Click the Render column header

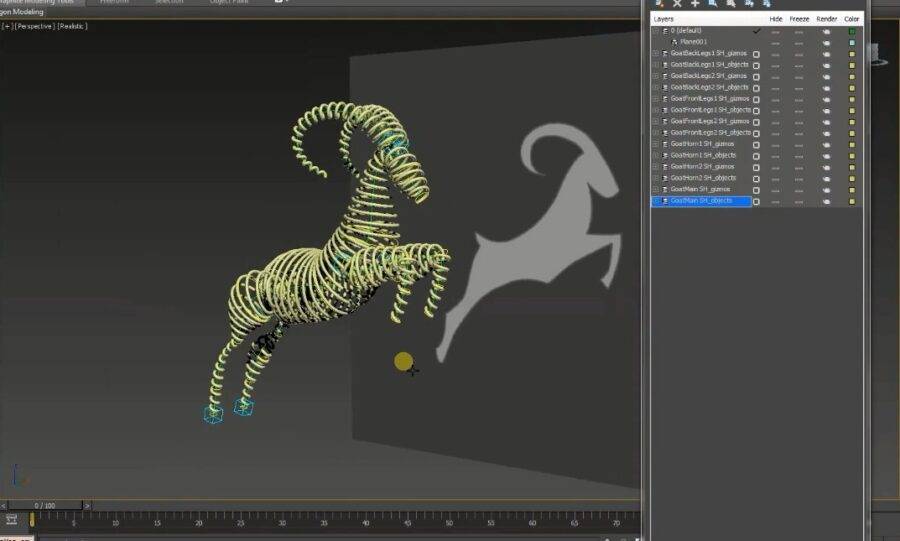pyautogui.click(x=827, y=19)
